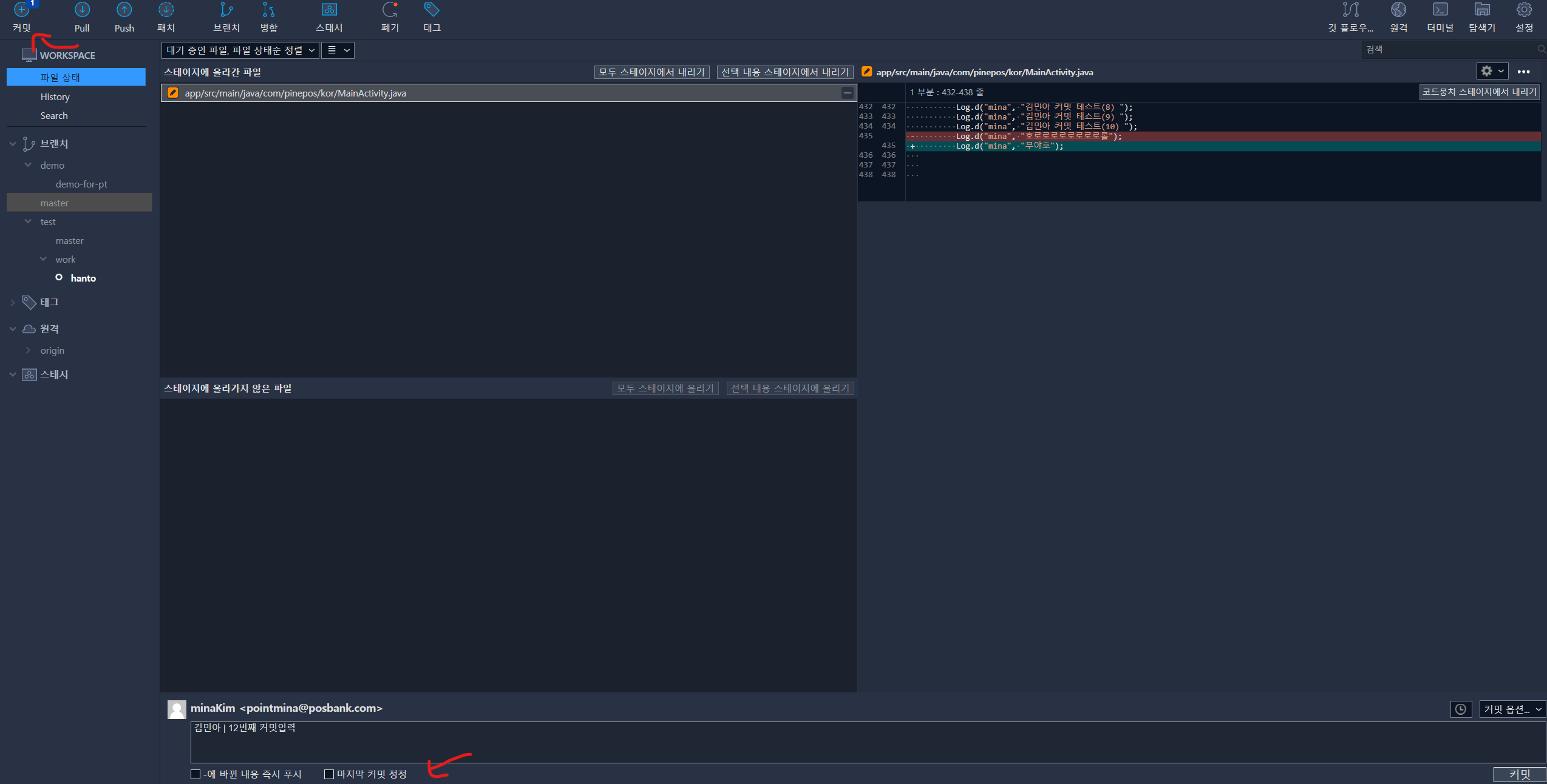Open the 대기 중인 파일 sort dropdown
The width and height of the screenshot is (1547, 784).
click(240, 50)
